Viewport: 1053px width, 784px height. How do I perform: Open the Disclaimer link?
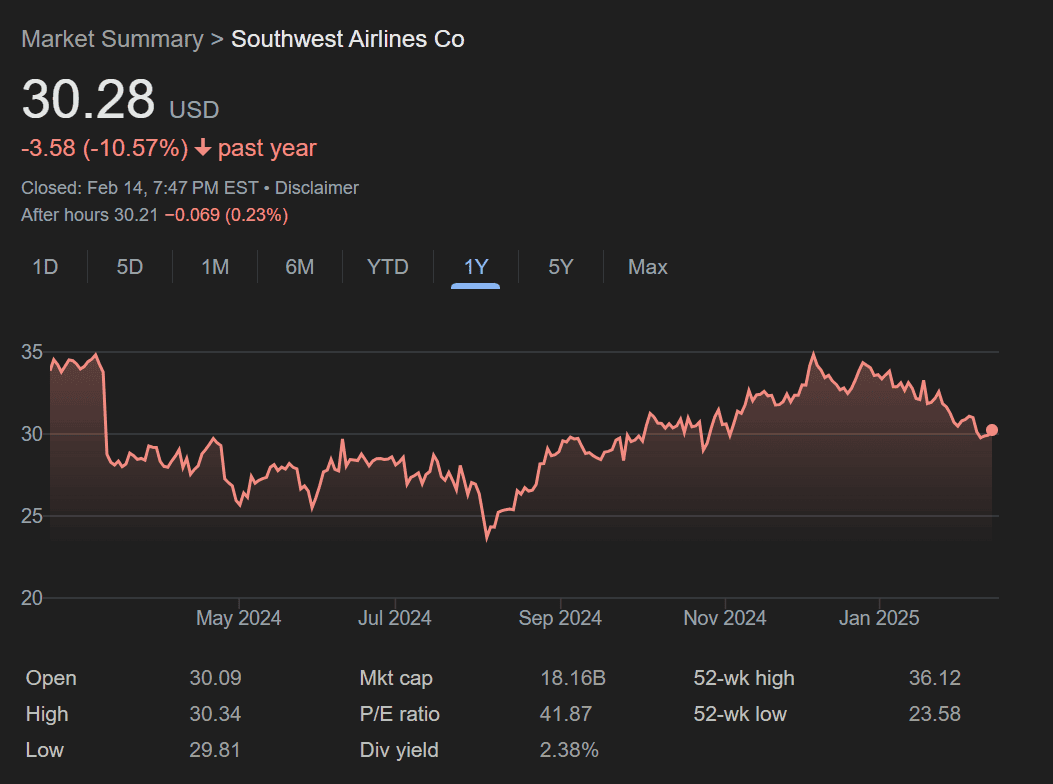tap(316, 188)
